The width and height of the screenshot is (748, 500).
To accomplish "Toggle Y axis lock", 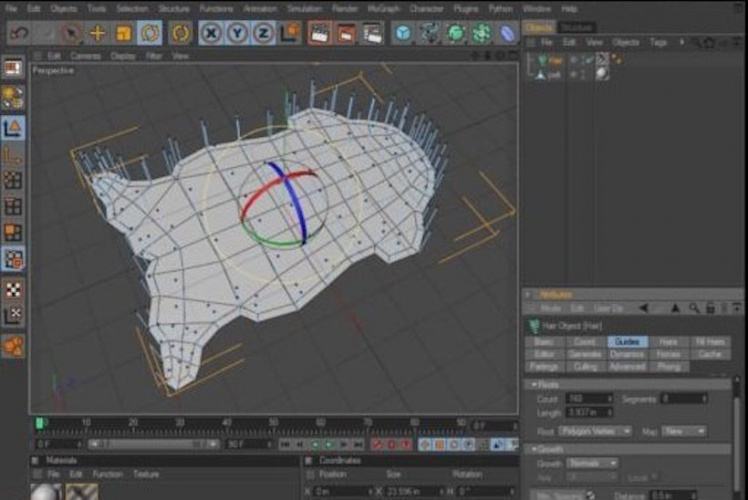I will (237, 33).
